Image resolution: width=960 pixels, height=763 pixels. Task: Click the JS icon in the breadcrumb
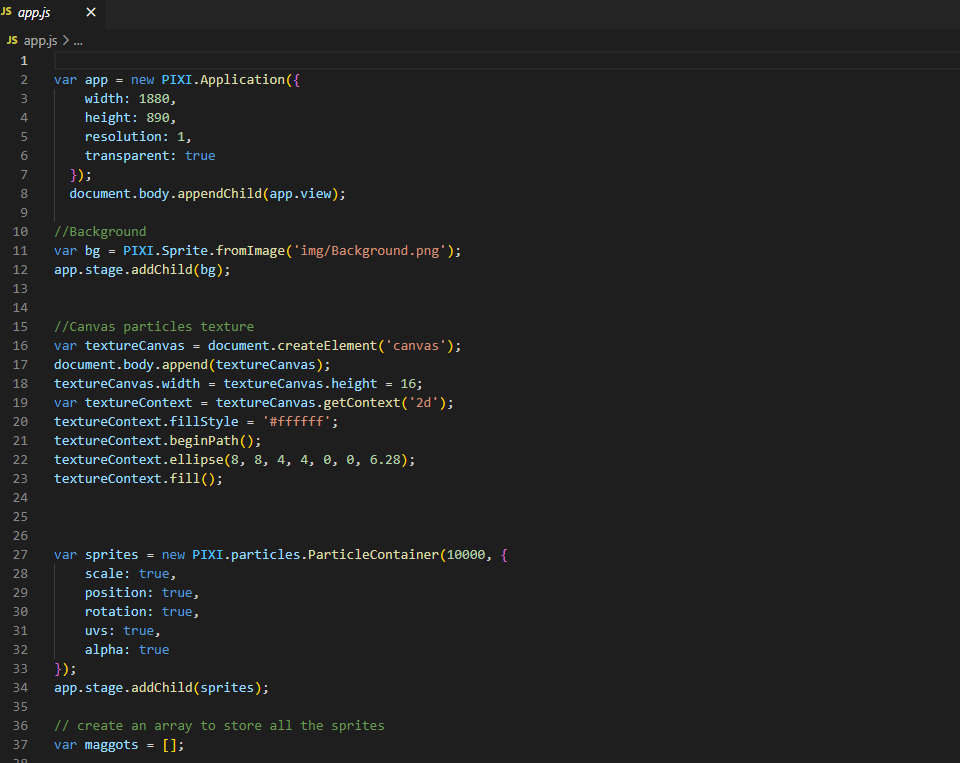tap(12, 41)
